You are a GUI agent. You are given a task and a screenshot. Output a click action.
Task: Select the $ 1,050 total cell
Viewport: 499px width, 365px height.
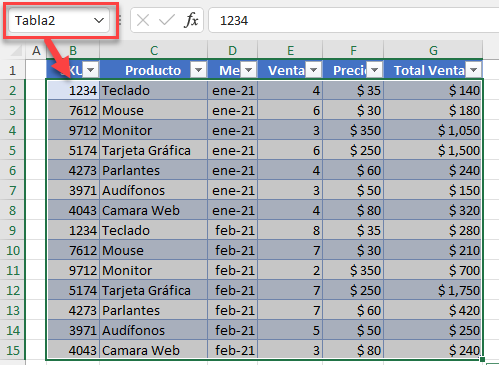point(433,130)
